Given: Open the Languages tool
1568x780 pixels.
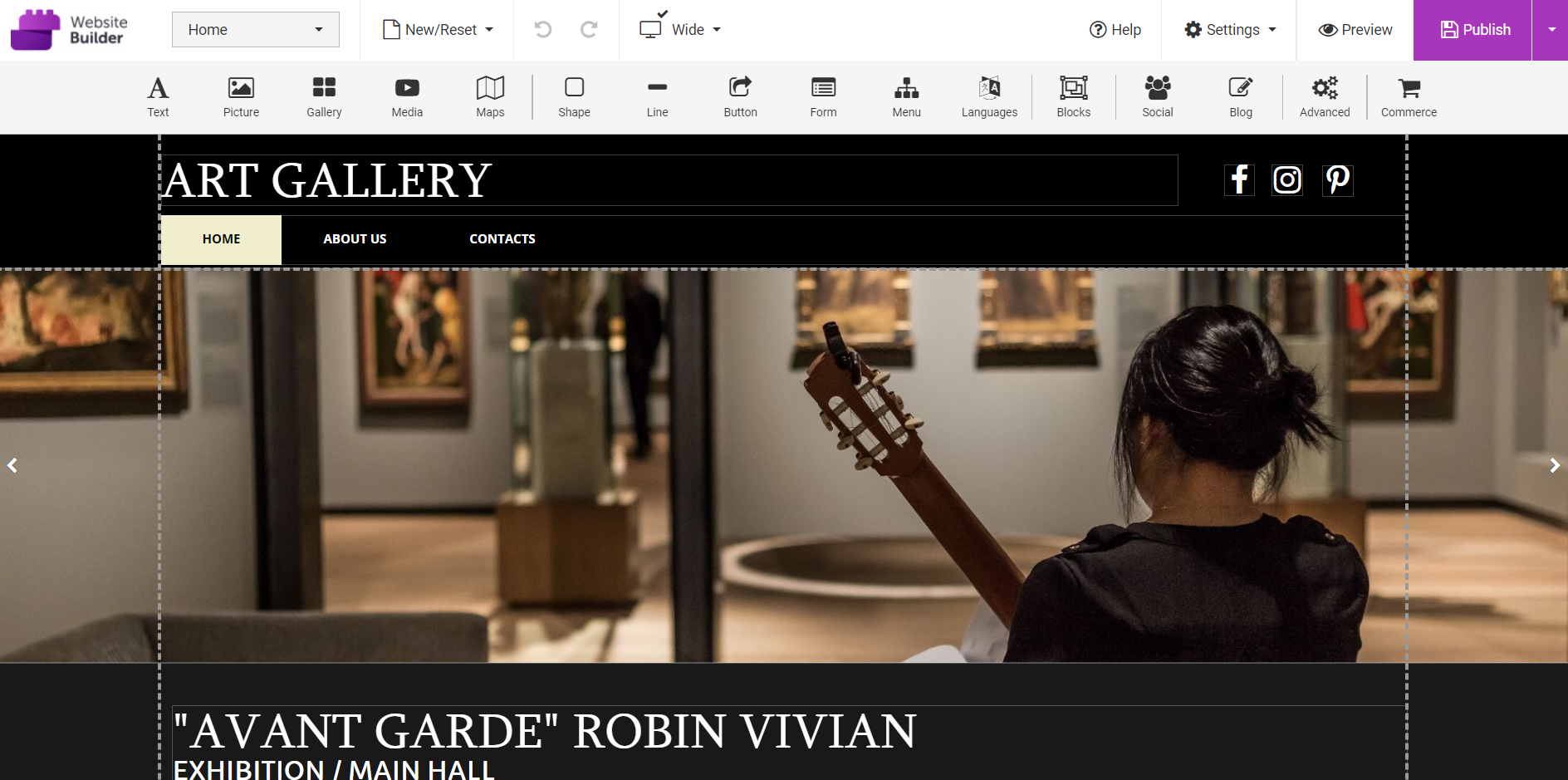Looking at the screenshot, I should [x=989, y=97].
